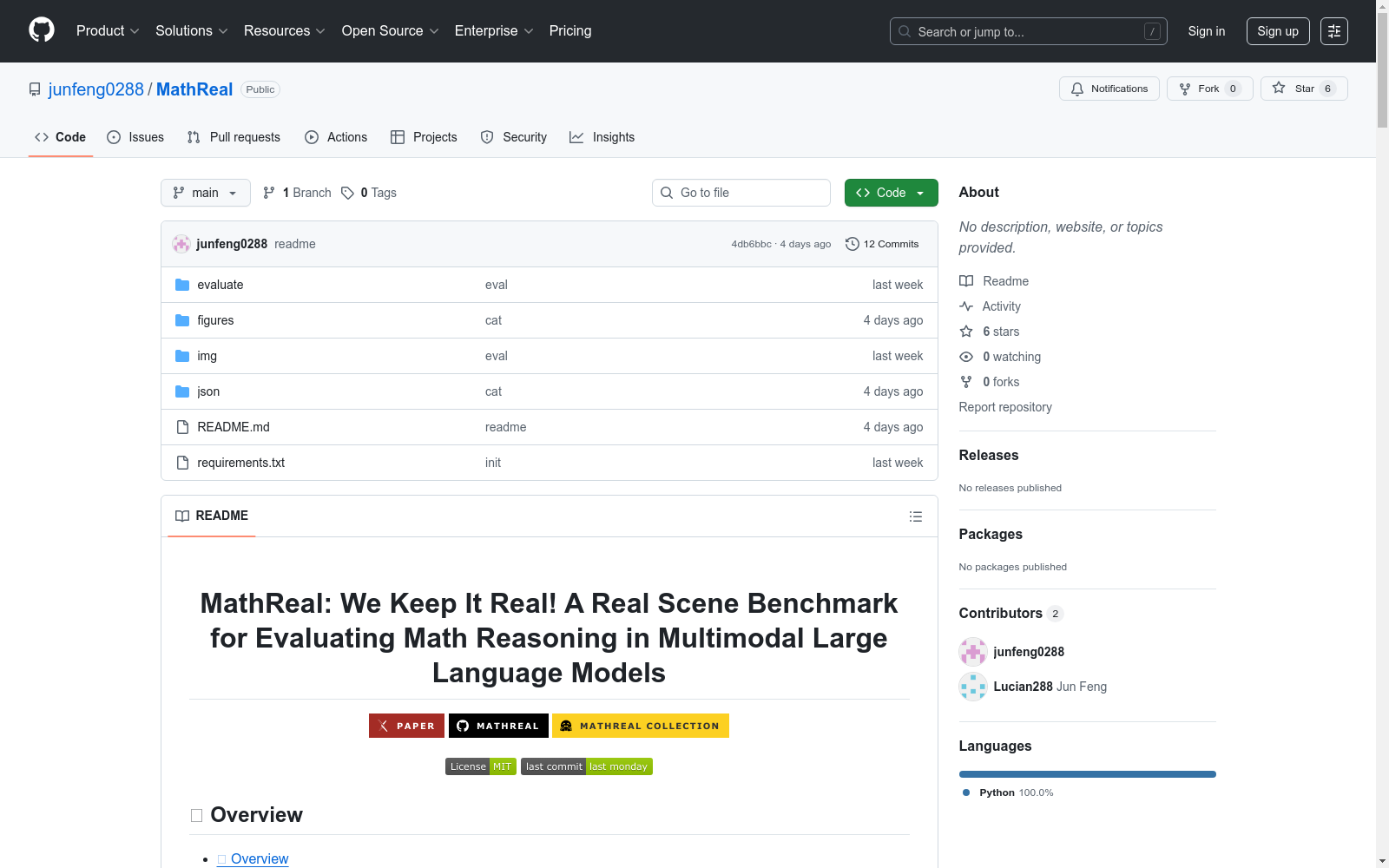Open the requirements.txt file
The width and height of the screenshot is (1389, 868).
pyautogui.click(x=240, y=463)
